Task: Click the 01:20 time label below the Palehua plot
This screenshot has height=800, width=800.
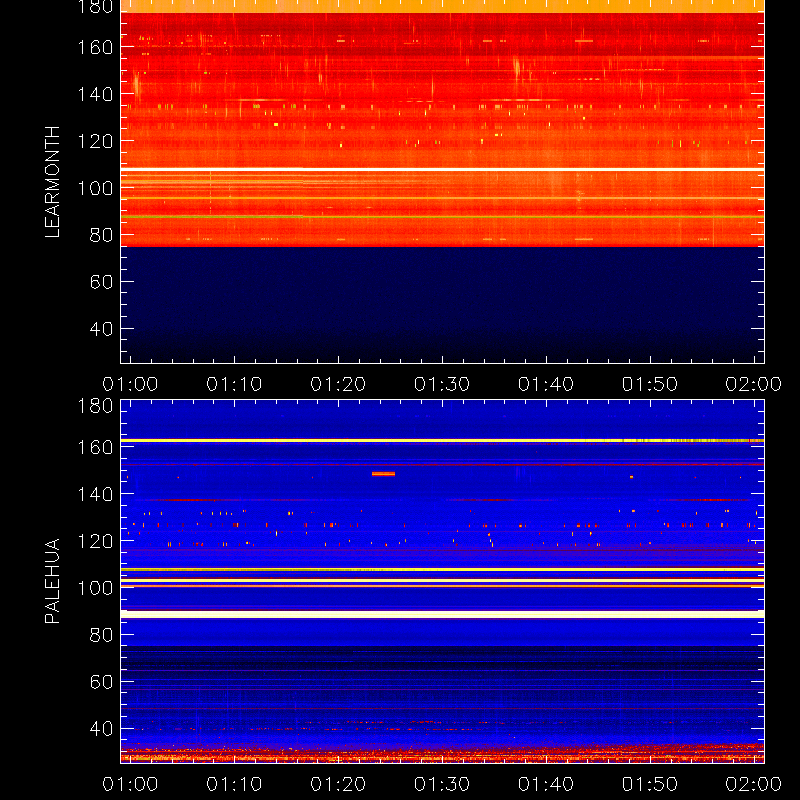Action: tap(338, 784)
